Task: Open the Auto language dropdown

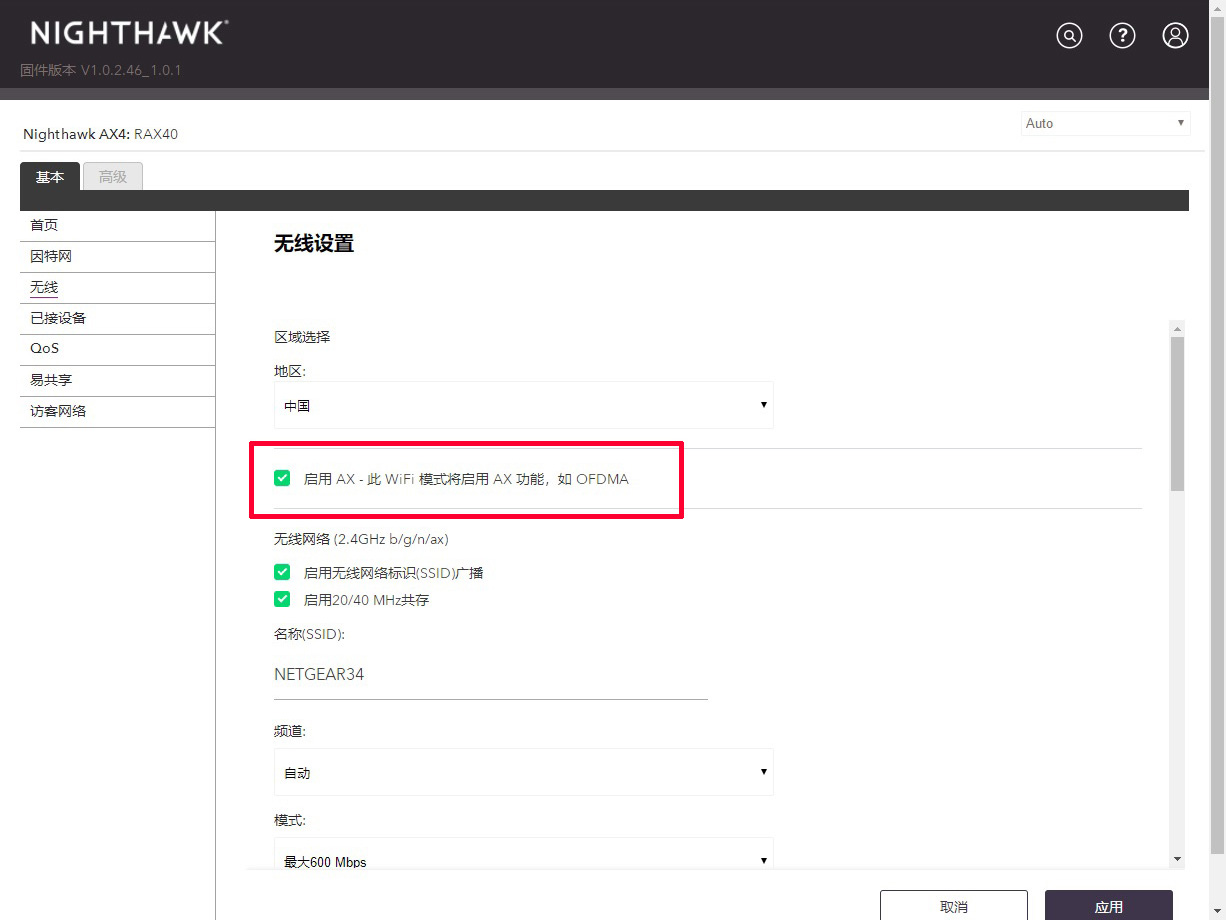Action: (1105, 123)
